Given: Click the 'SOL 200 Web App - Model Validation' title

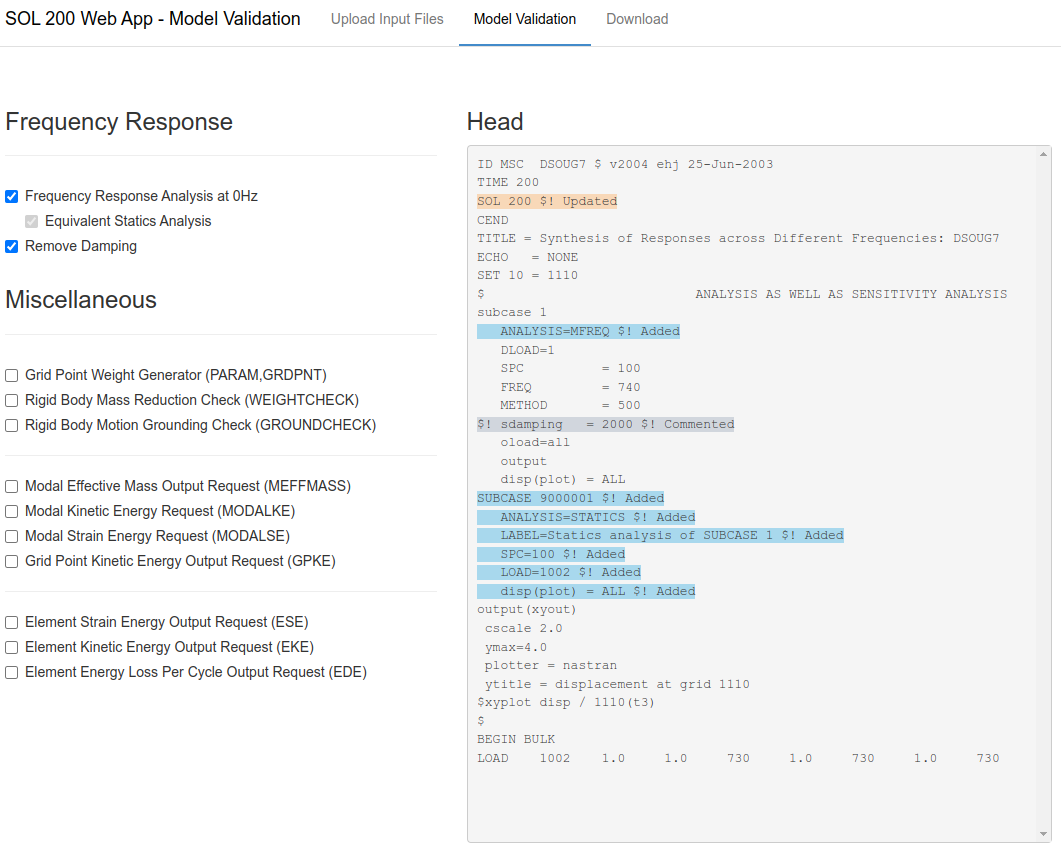Looking at the screenshot, I should (x=153, y=19).
